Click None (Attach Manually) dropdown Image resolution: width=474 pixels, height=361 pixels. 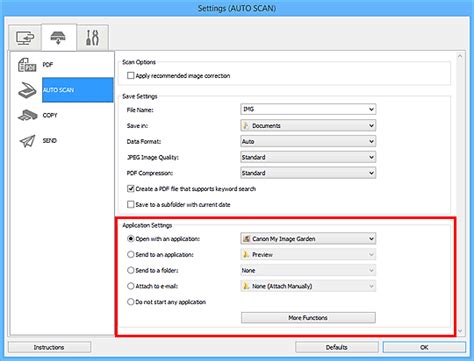pyautogui.click(x=308, y=286)
